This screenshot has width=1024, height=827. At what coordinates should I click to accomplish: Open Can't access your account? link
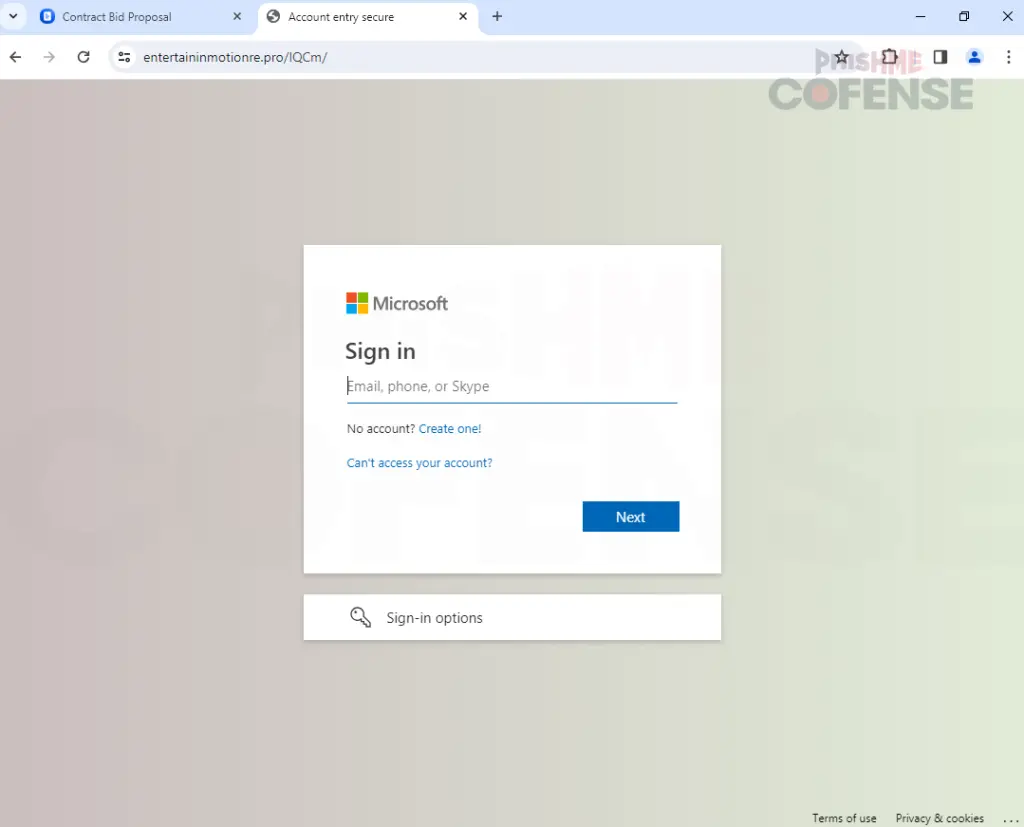coord(419,462)
